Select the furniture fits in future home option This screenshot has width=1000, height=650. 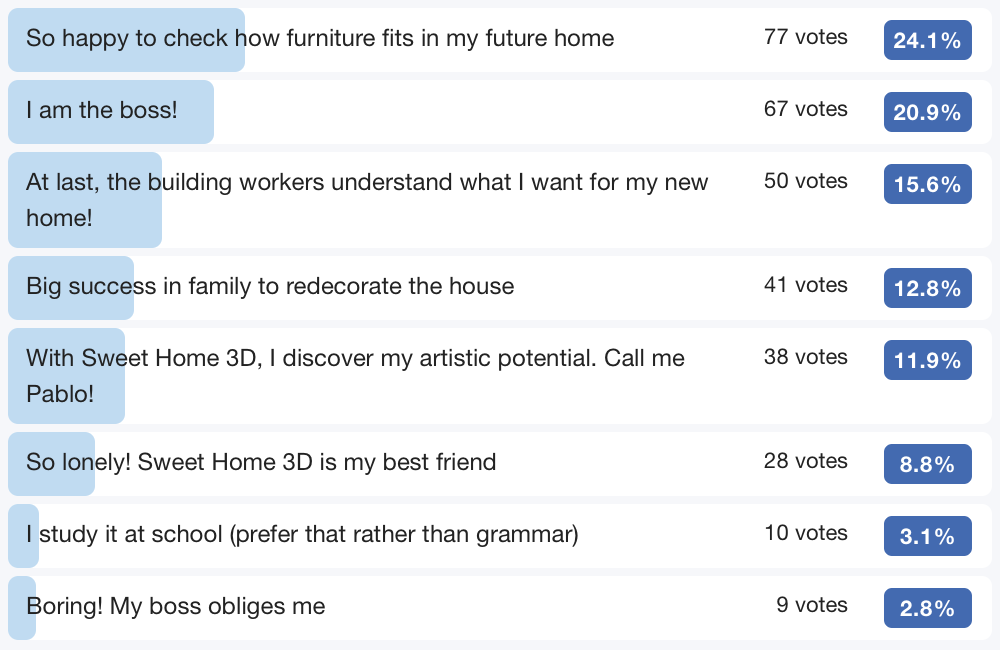(x=320, y=39)
